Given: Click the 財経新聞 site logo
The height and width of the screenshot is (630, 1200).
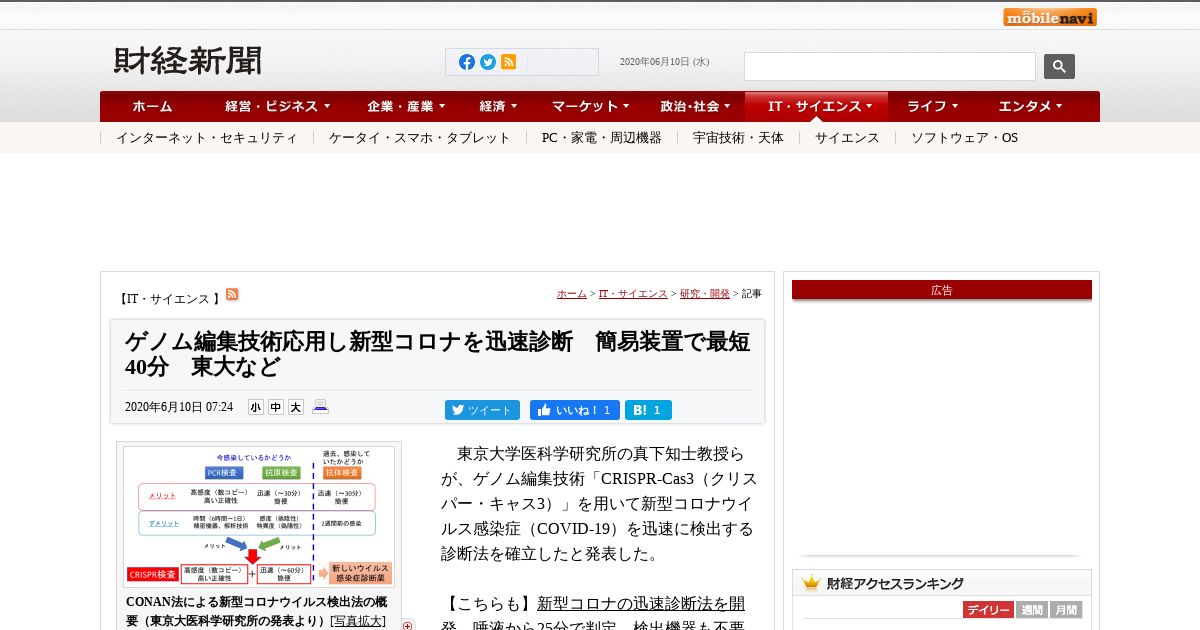Looking at the screenshot, I should click(x=188, y=61).
